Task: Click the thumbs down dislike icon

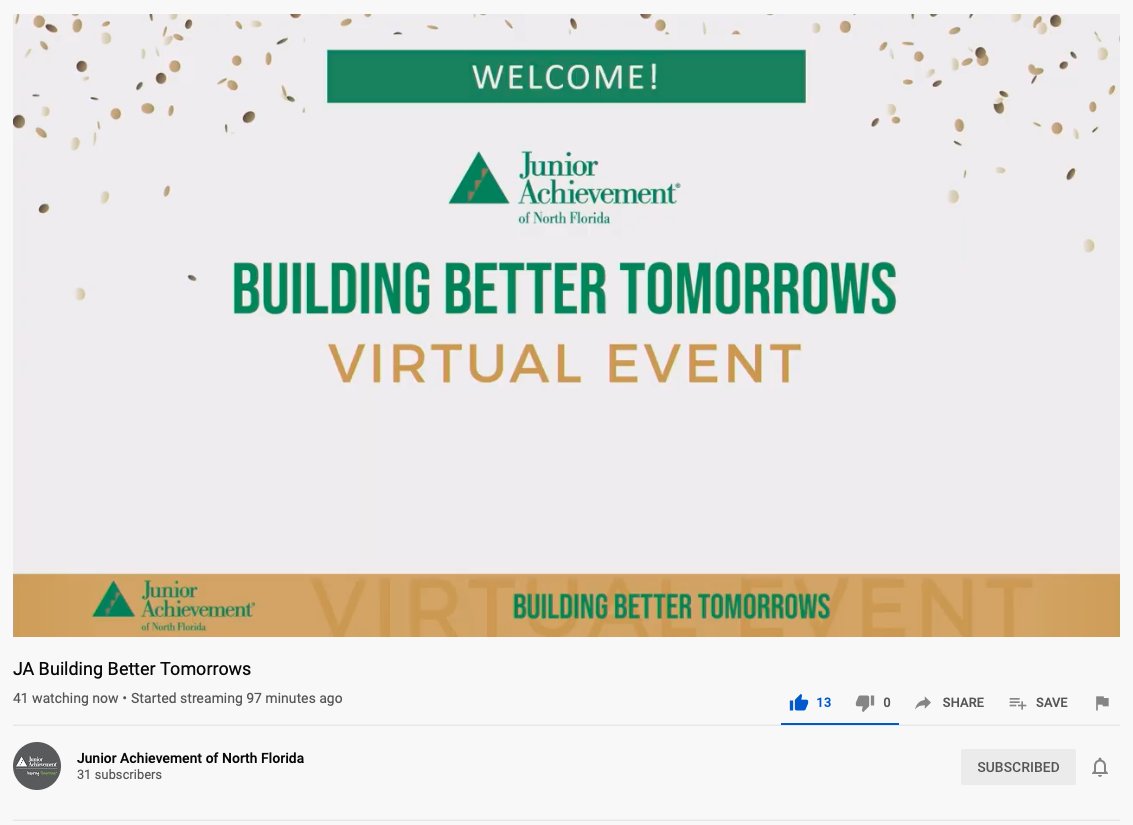Action: (865, 703)
